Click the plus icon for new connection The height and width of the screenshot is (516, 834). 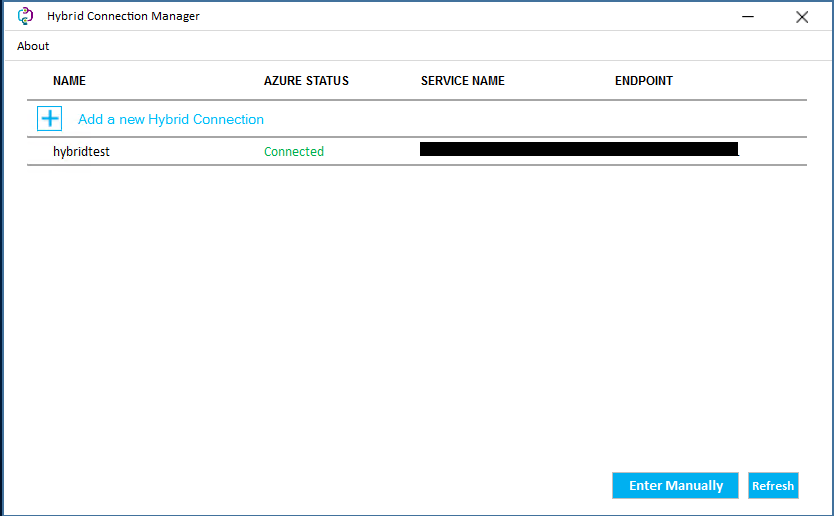49,119
